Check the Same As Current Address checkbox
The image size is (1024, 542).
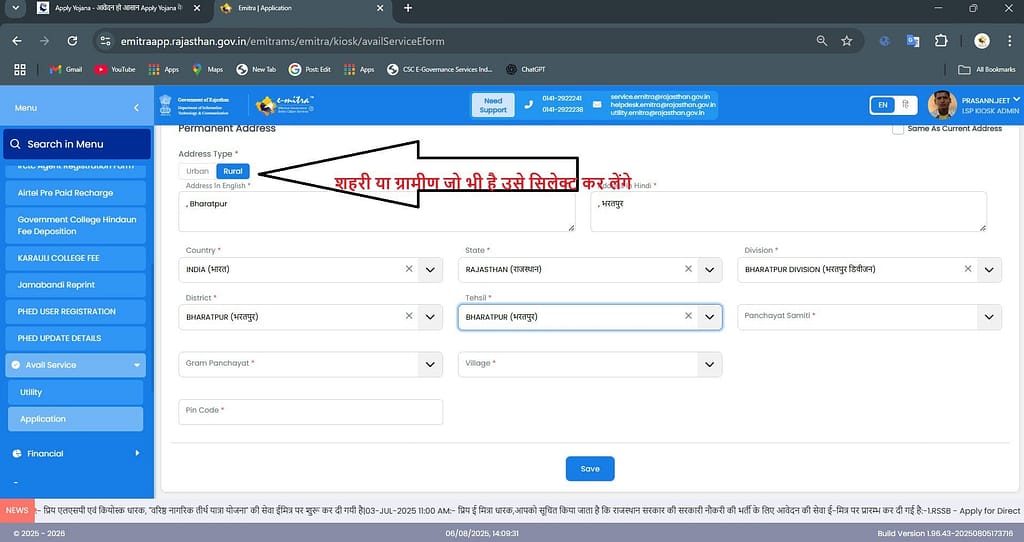coord(896,129)
